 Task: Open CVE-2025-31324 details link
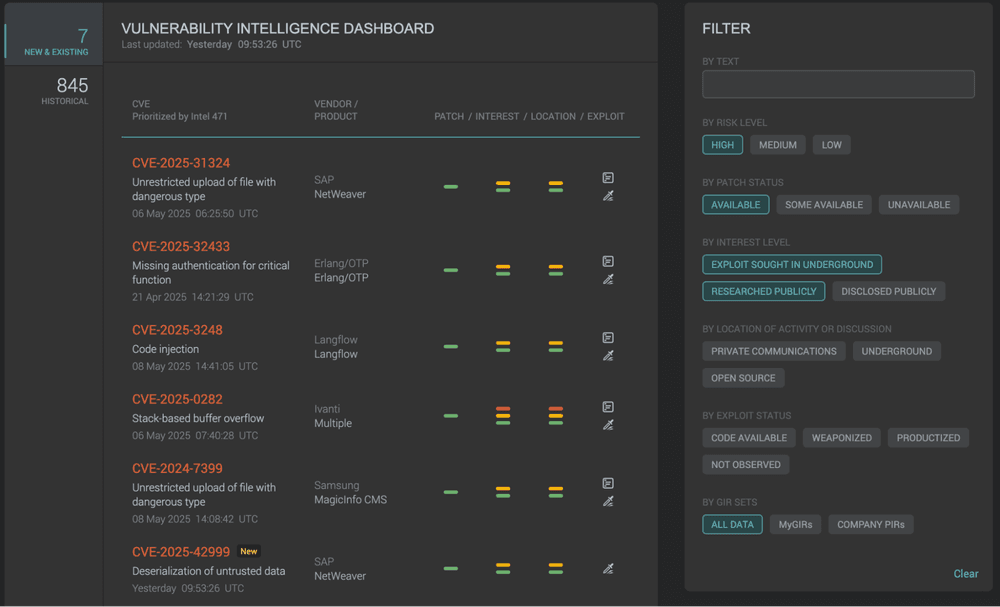[x=180, y=163]
